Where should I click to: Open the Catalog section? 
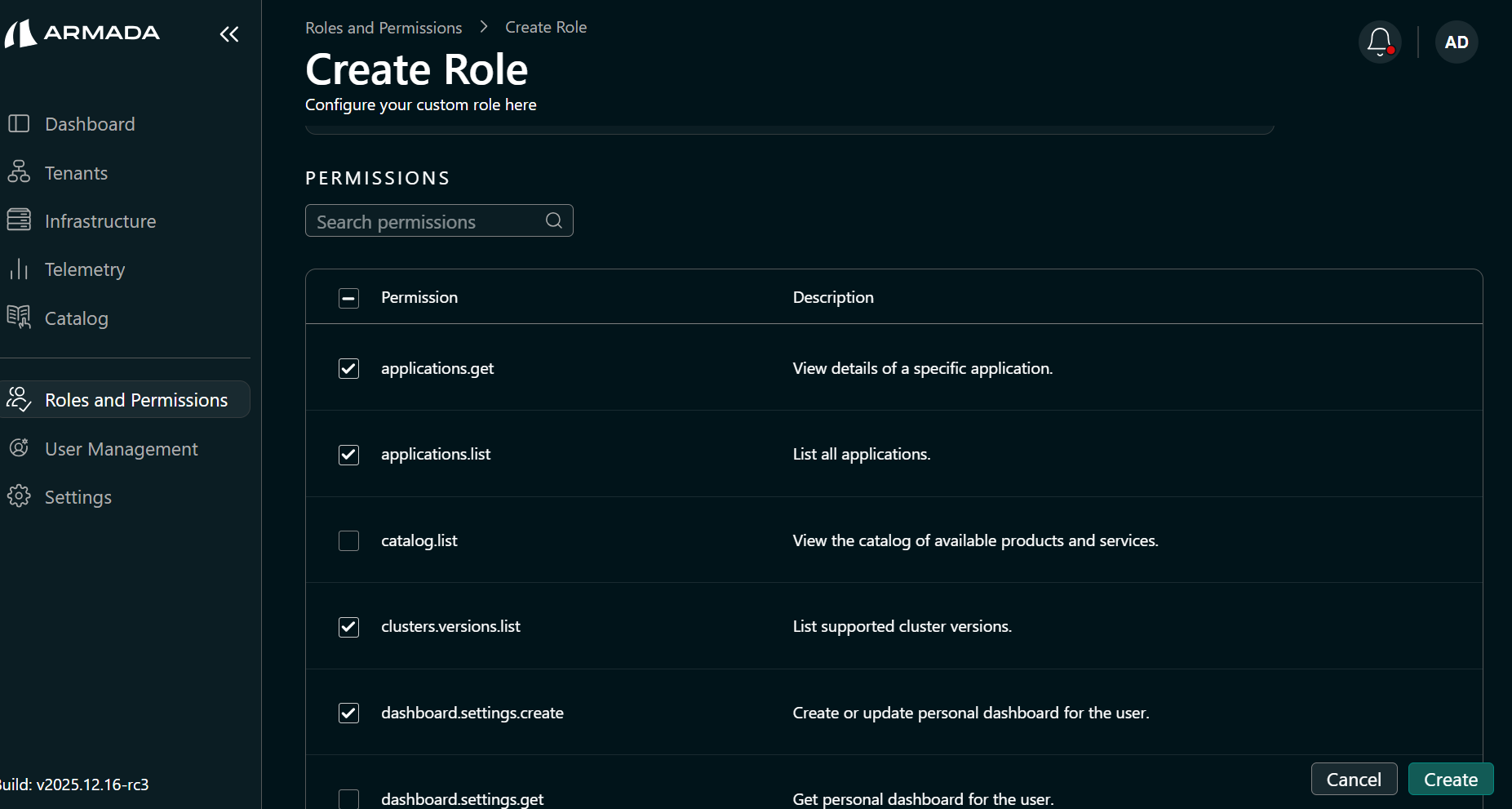[x=76, y=318]
